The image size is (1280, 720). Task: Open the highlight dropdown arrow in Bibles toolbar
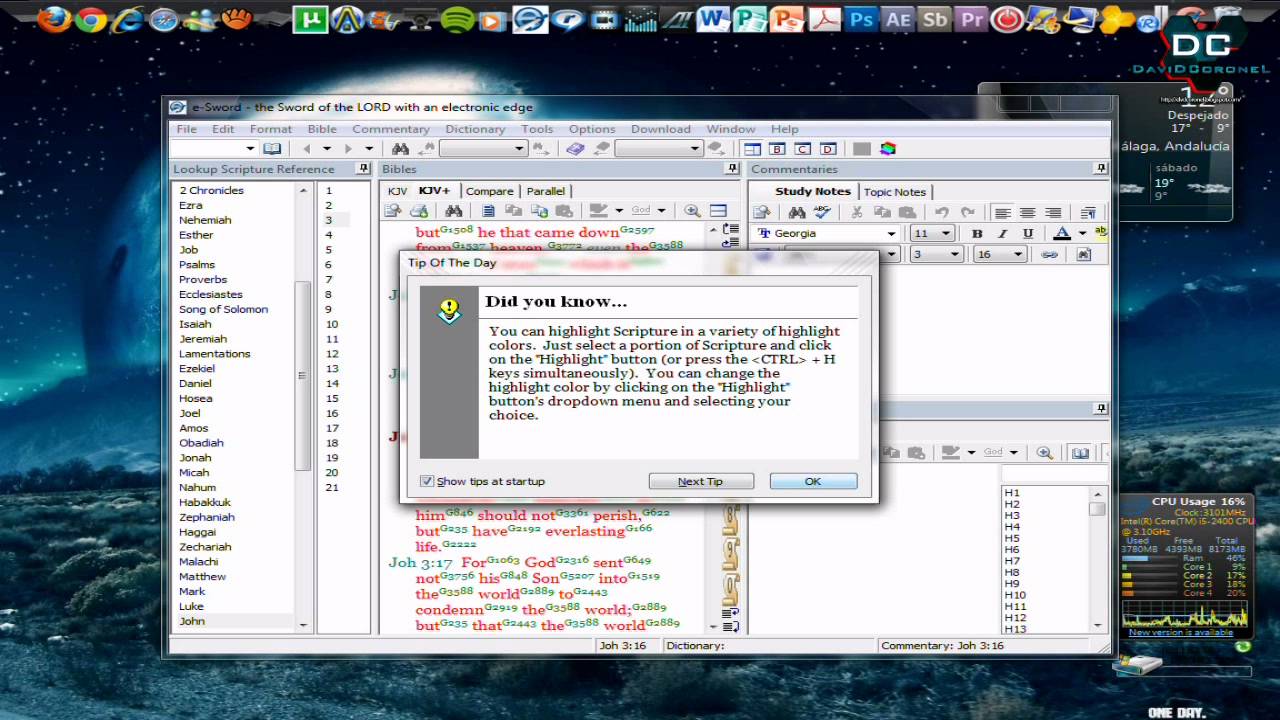pyautogui.click(x=619, y=211)
